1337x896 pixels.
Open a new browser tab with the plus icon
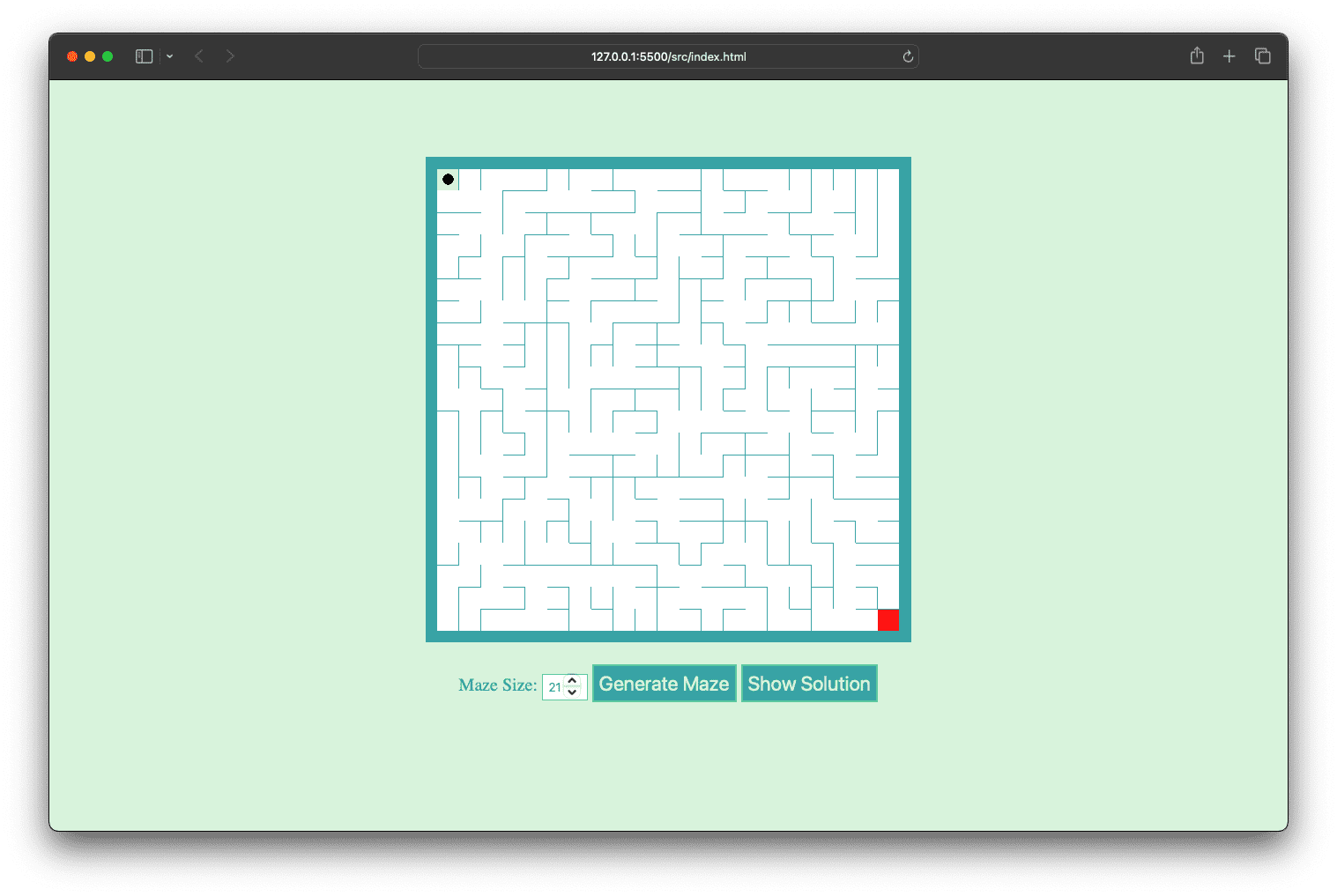click(1229, 56)
